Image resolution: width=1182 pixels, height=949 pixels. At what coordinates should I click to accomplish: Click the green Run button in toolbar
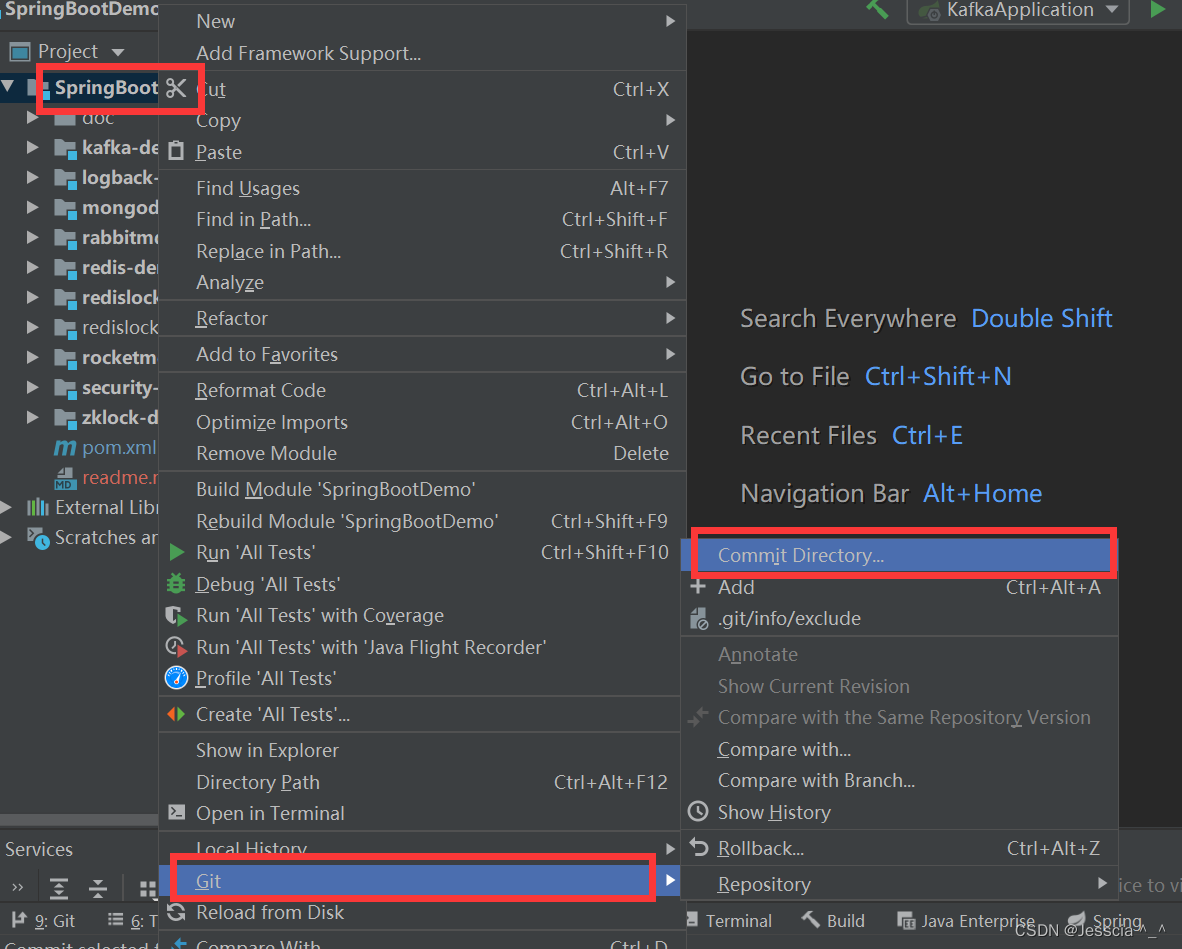pos(1158,10)
